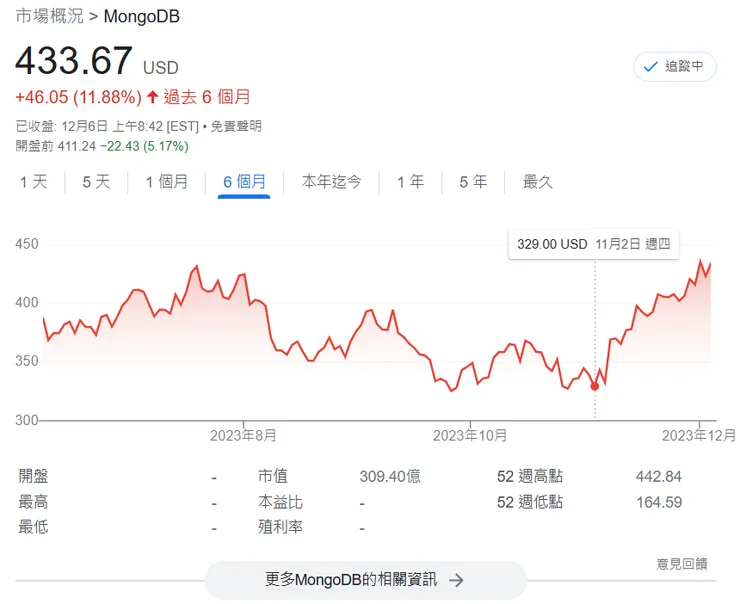Click 更多MongoDB的相關資訊 button

[365, 580]
